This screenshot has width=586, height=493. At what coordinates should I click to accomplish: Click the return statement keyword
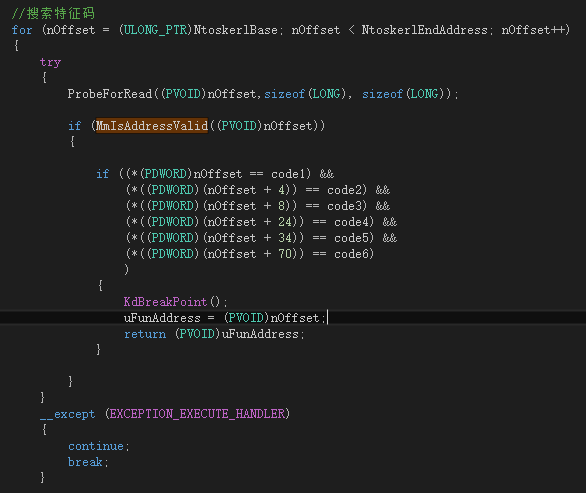coord(145,334)
